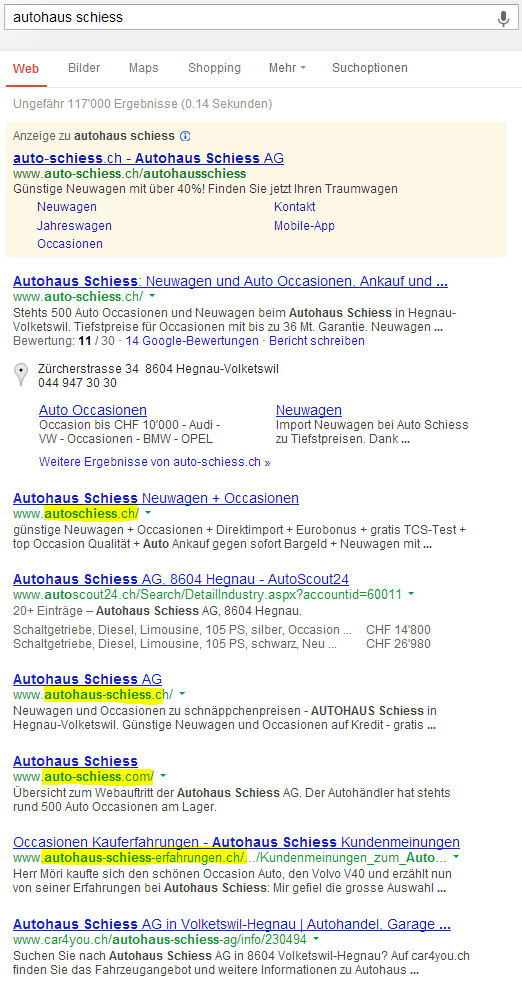Open Occasionen Kauferfahrungen Kundenmeinungen result

point(236,842)
